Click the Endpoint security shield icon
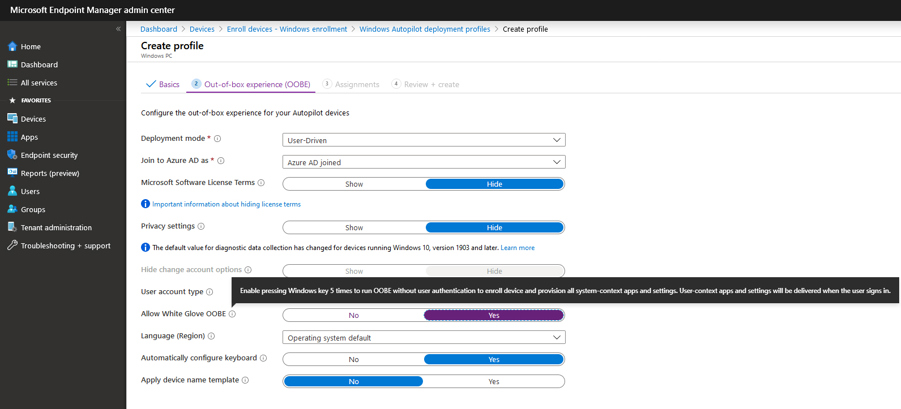901x409 pixels. click(x=12, y=155)
